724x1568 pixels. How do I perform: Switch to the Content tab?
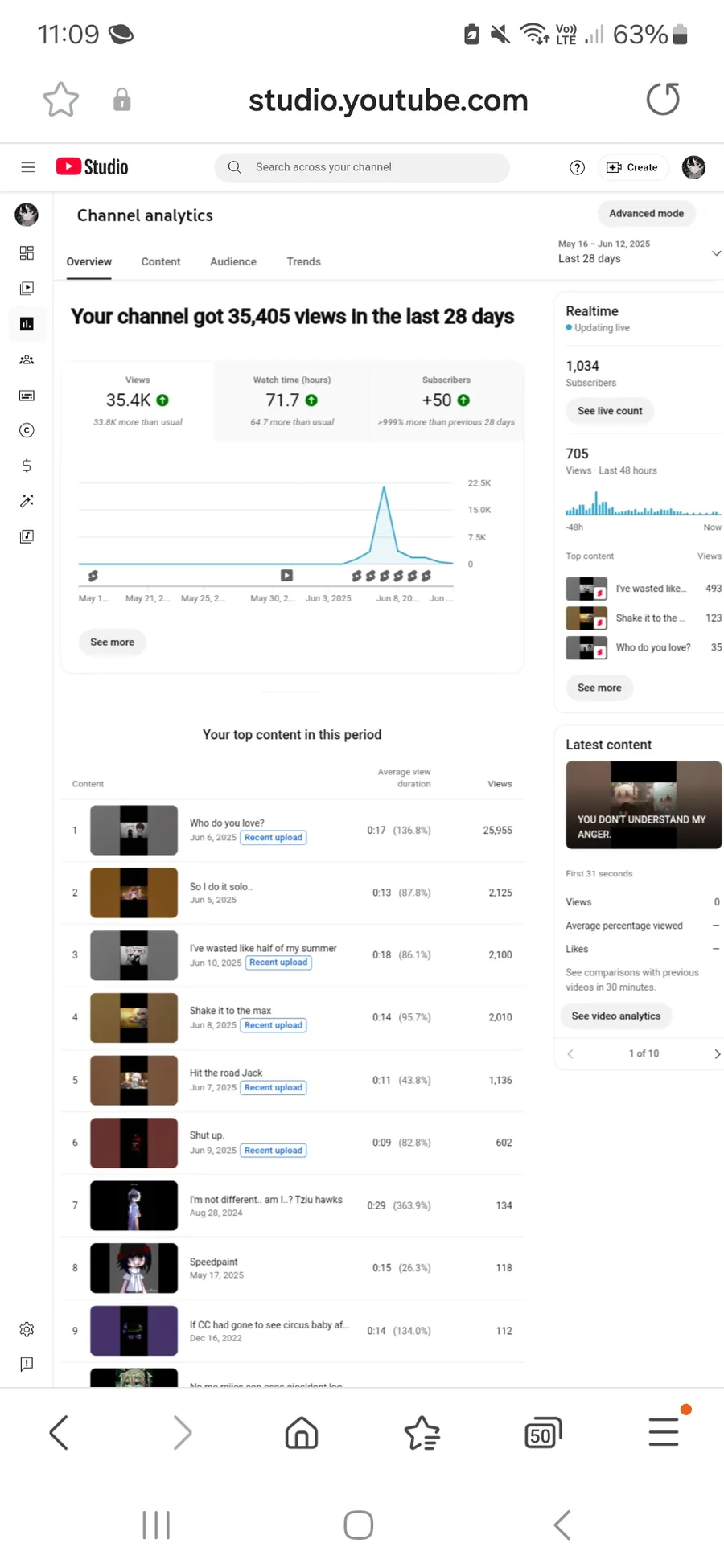161,262
